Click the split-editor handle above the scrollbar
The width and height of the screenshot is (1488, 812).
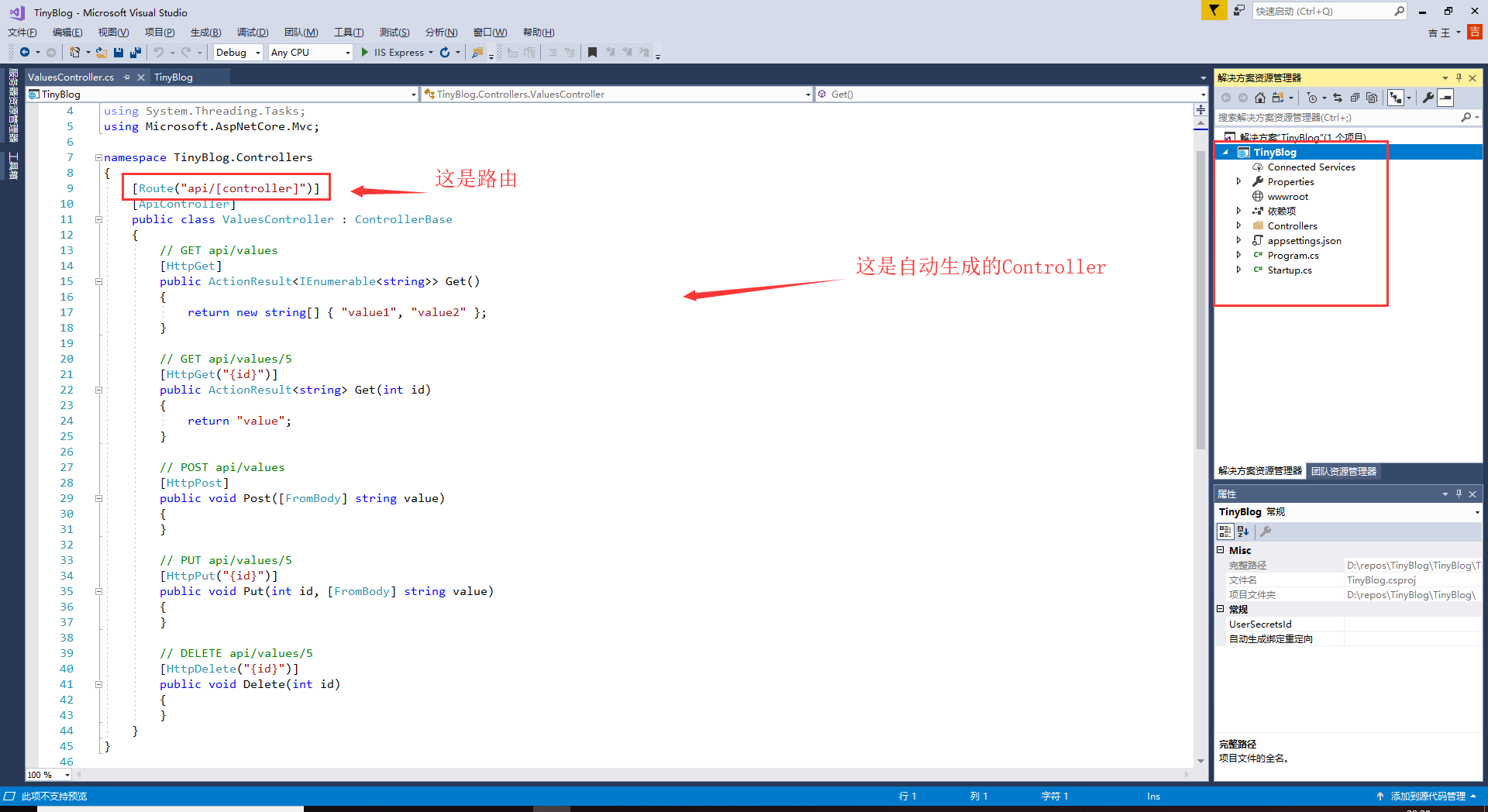point(1200,109)
